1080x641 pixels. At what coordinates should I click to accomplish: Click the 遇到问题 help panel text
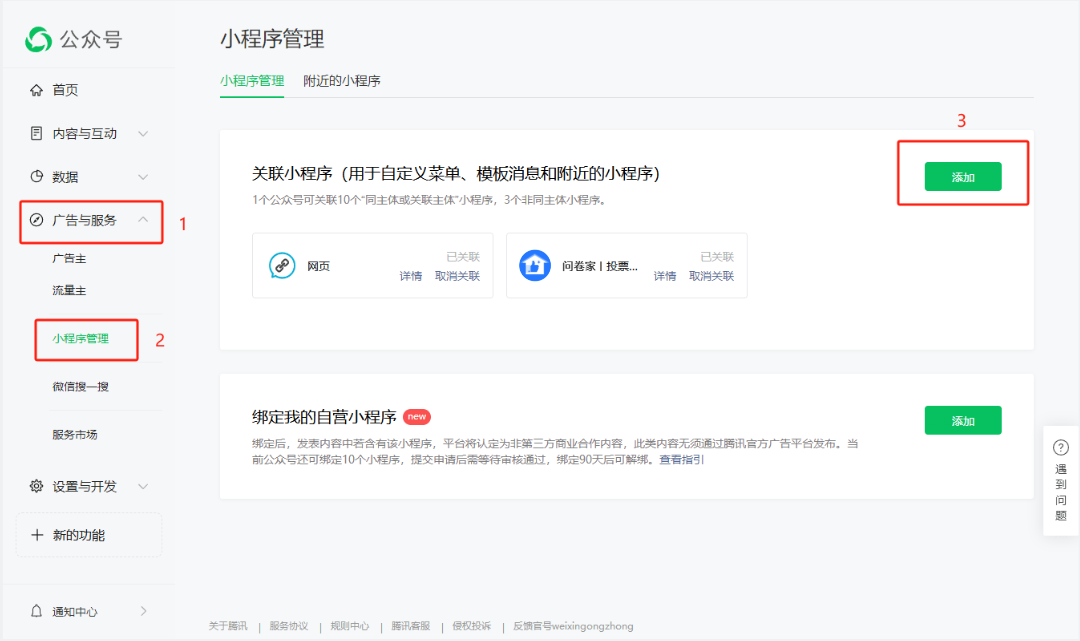[1061, 492]
